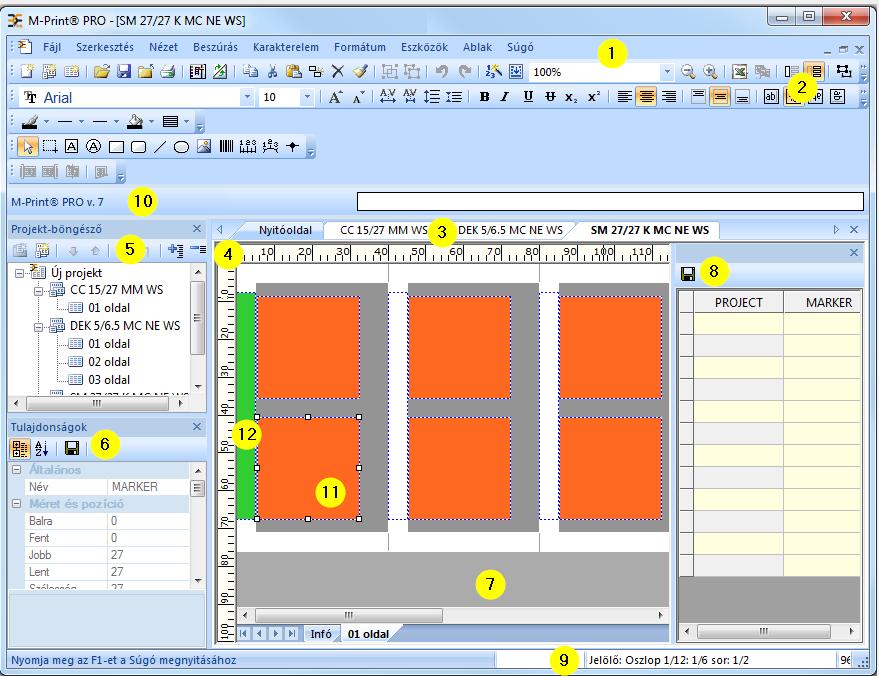
Task: Click the auto-numbering wand icon
Action: click(493, 71)
